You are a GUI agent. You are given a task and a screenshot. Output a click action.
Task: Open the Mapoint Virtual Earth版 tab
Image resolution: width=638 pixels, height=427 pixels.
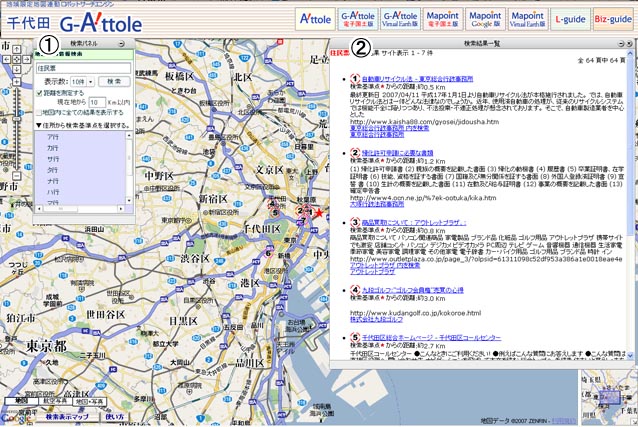pyautogui.click(x=527, y=19)
